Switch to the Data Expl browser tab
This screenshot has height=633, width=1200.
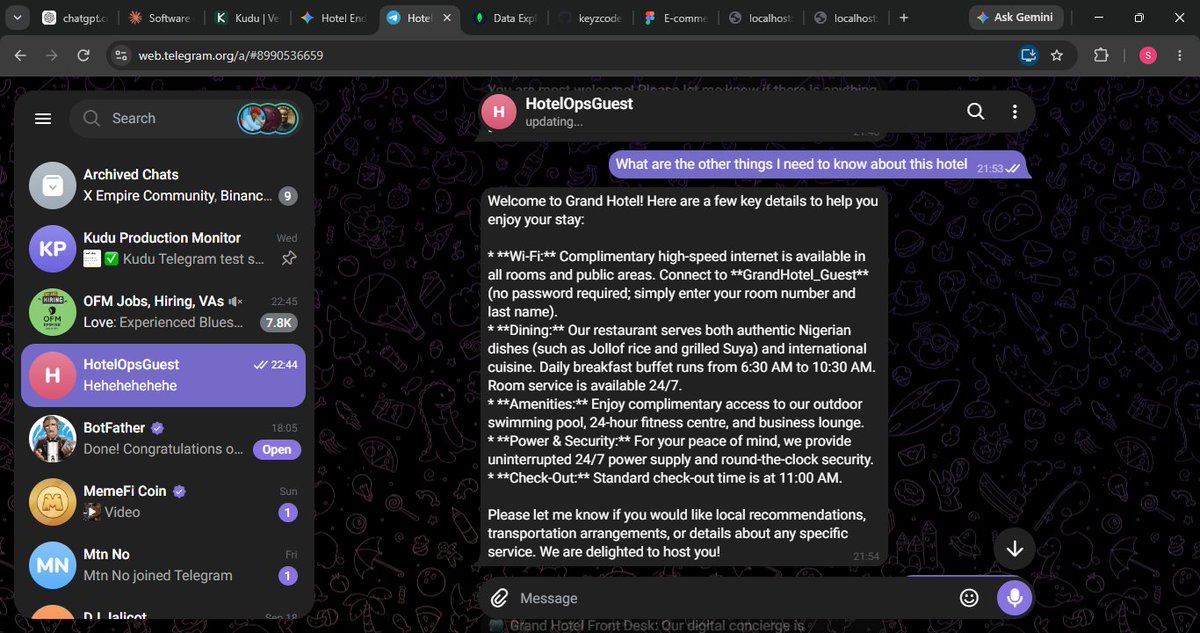point(505,18)
